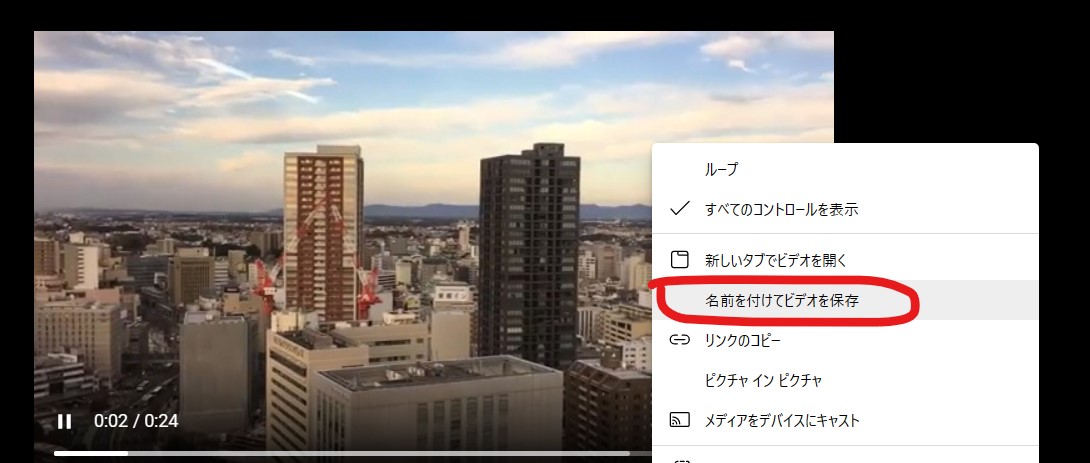Toggle ピクチャ イン ピクチャ mode
The height and width of the screenshot is (463, 1090).
click(845, 380)
